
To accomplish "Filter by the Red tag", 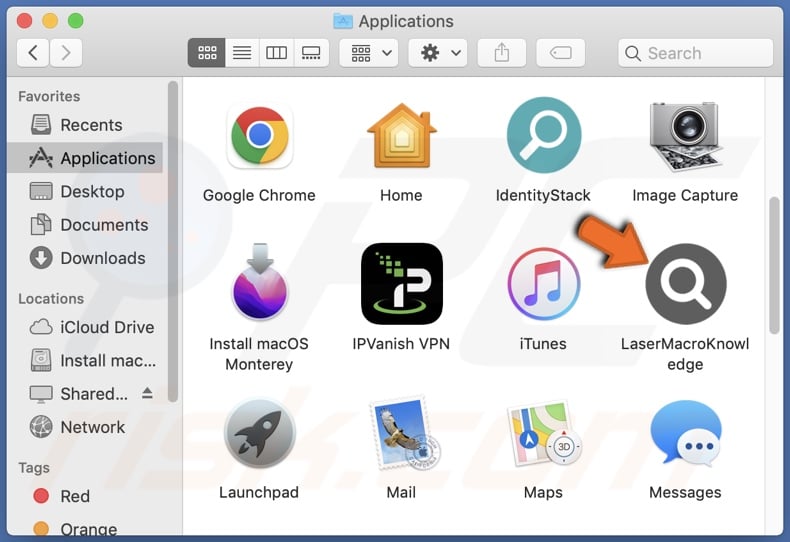I will (x=85, y=496).
